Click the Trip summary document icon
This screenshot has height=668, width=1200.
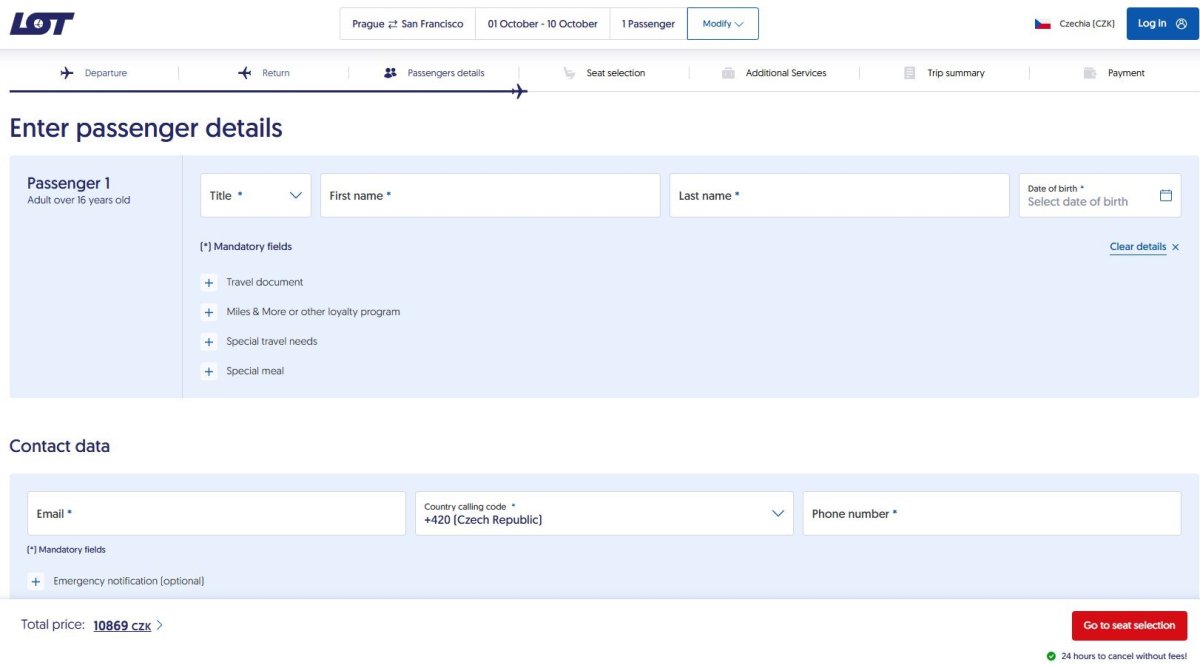click(909, 73)
